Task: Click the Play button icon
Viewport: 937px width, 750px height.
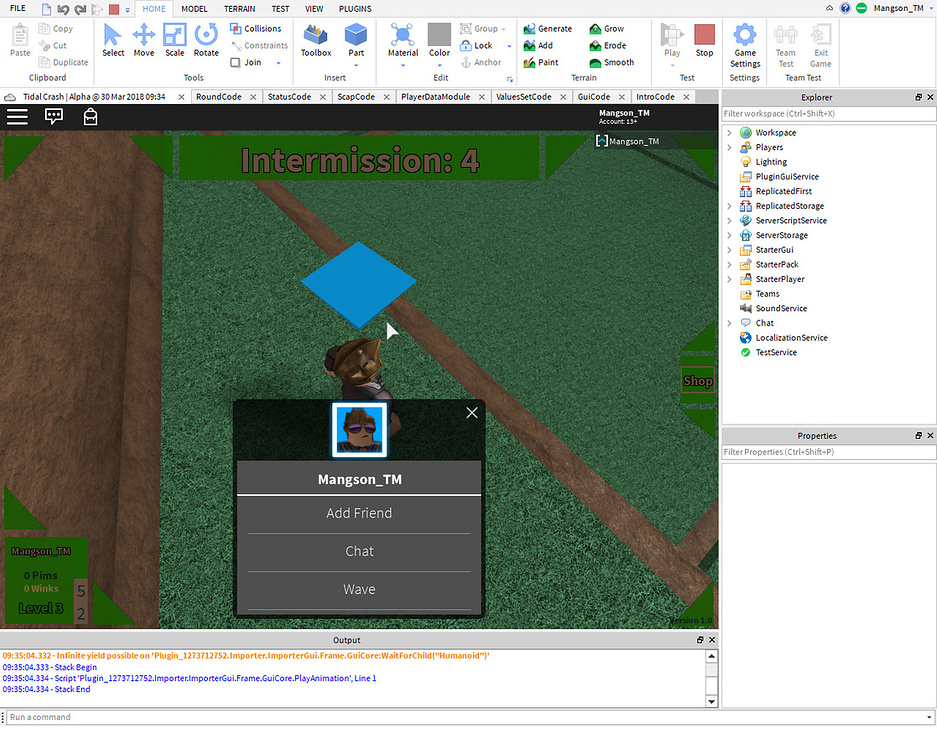Action: pos(672,35)
